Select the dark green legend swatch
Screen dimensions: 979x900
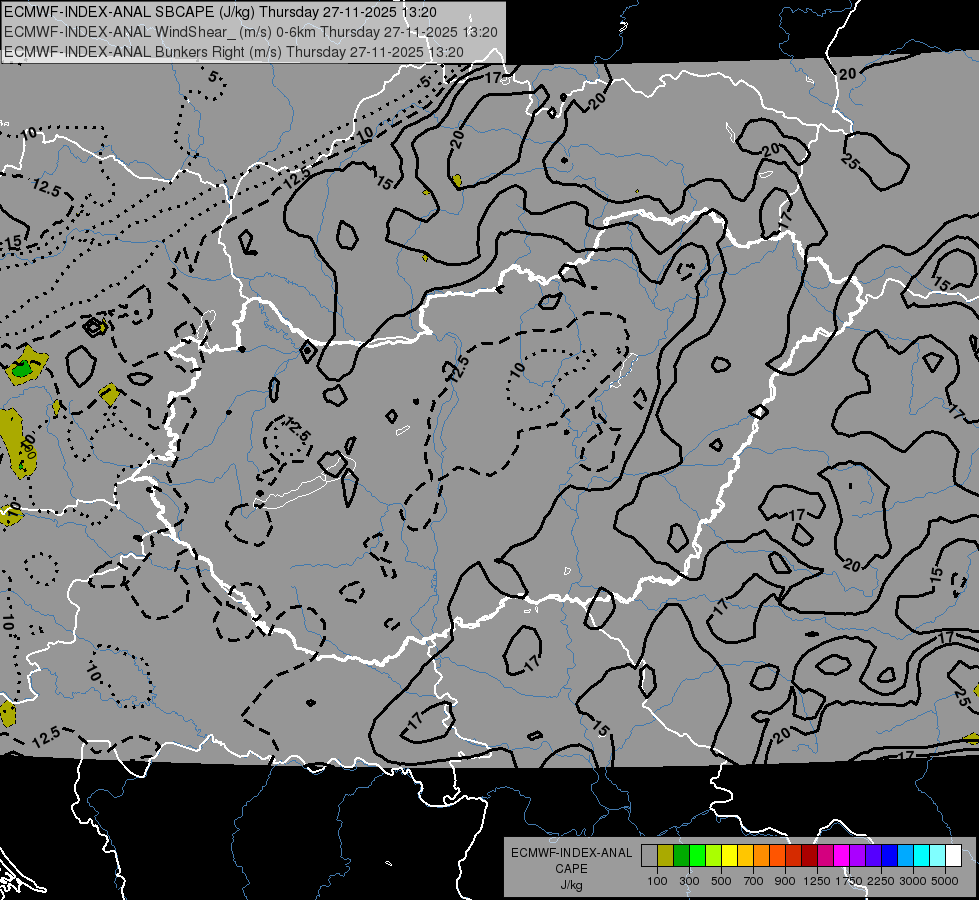[x=681, y=855]
